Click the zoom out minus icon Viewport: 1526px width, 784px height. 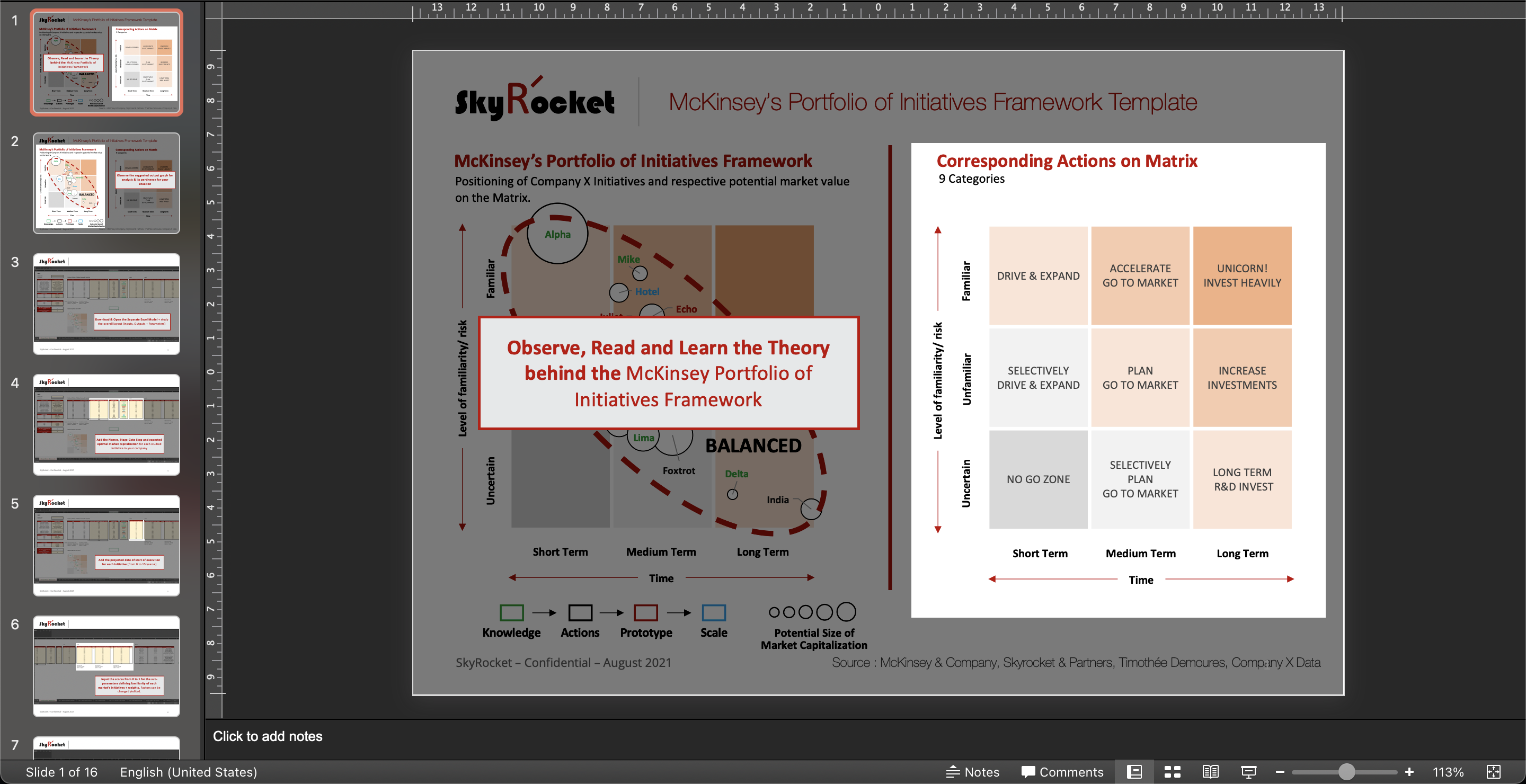pyautogui.click(x=1280, y=772)
